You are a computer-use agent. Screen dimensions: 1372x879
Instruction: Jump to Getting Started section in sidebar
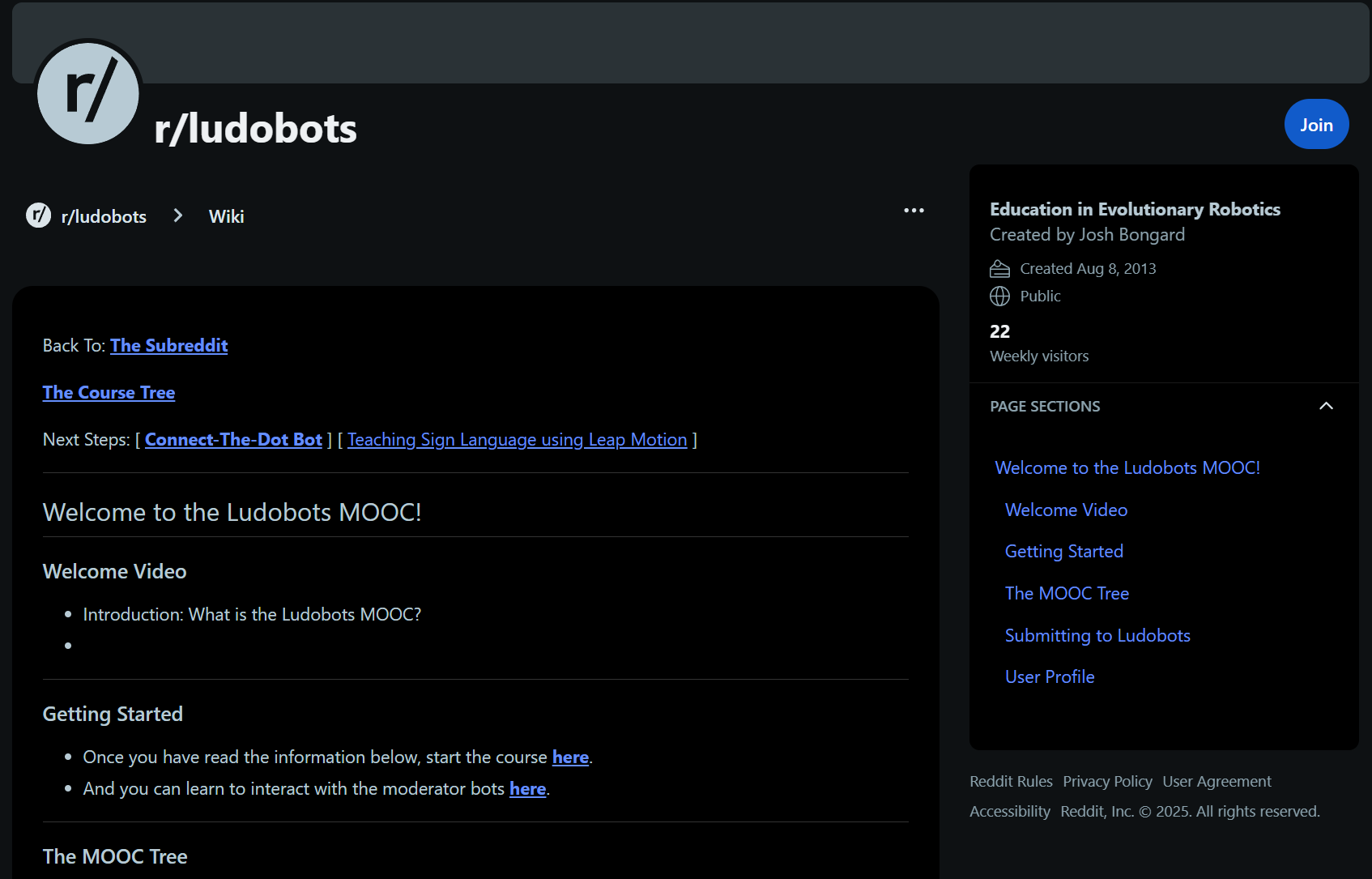(1063, 552)
